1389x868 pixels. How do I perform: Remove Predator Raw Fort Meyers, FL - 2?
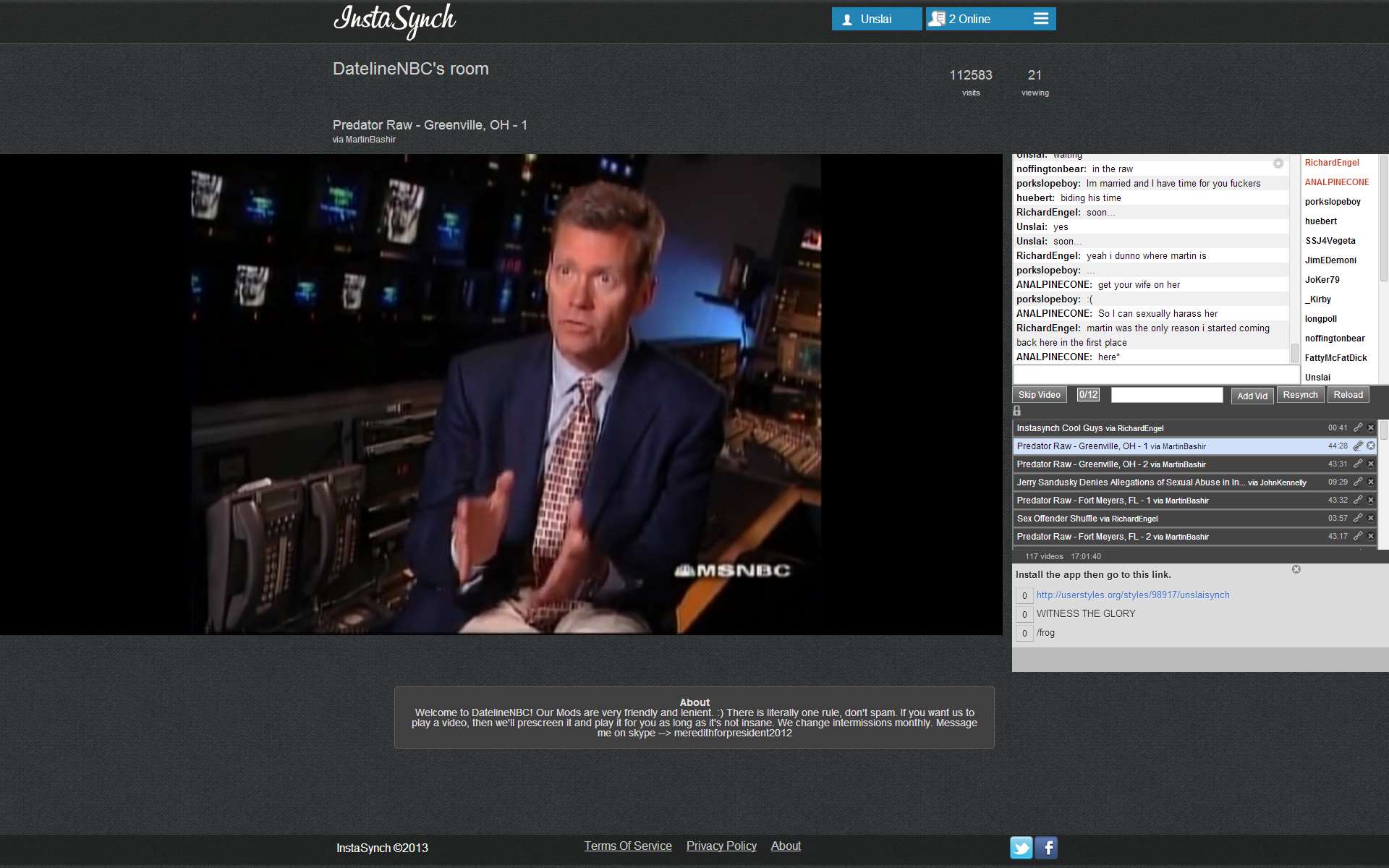(1370, 536)
